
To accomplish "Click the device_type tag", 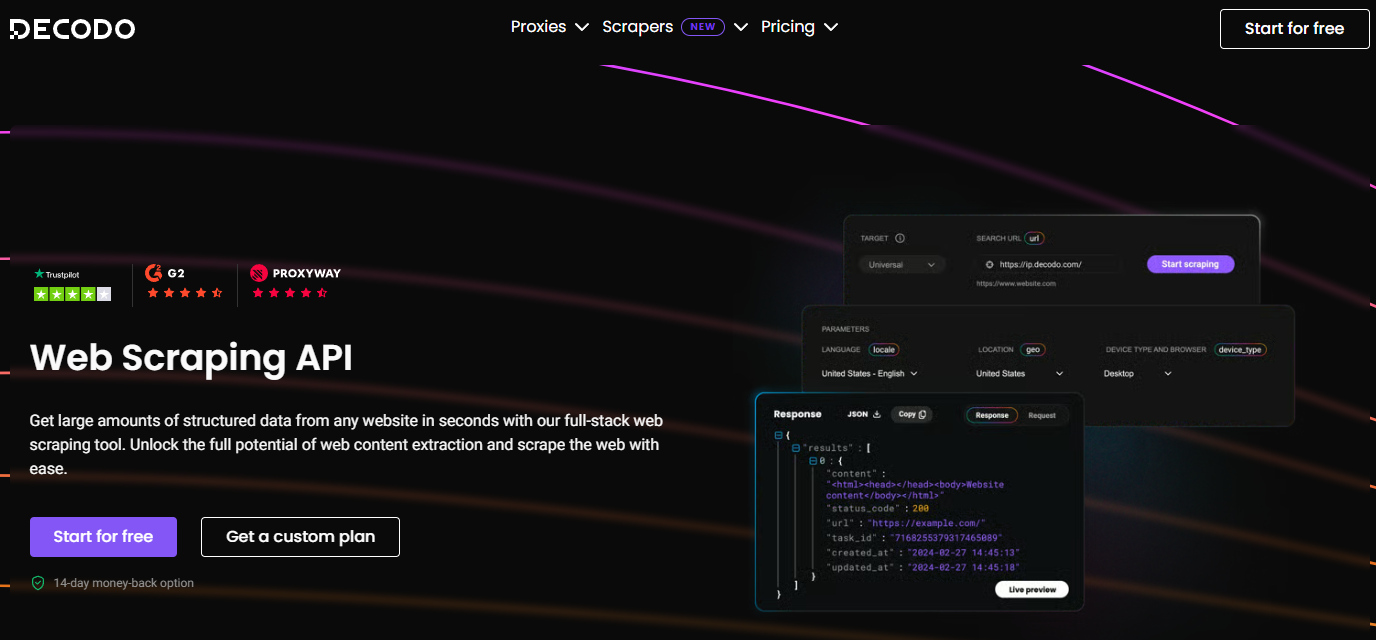I will tap(1240, 350).
